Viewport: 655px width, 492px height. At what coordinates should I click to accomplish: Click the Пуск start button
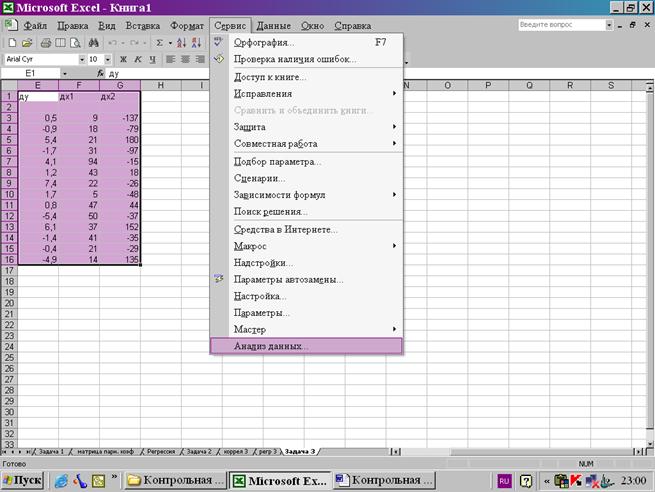pyautogui.click(x=23, y=481)
